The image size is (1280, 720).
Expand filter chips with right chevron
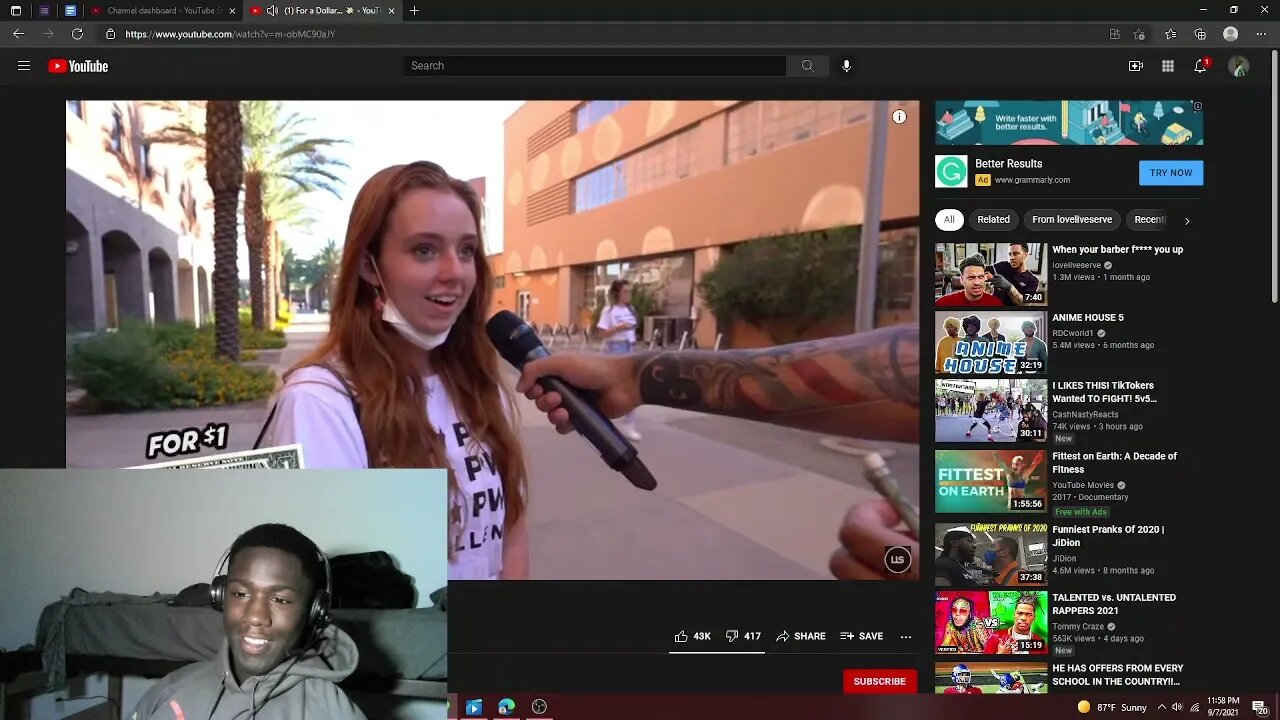pos(1187,221)
